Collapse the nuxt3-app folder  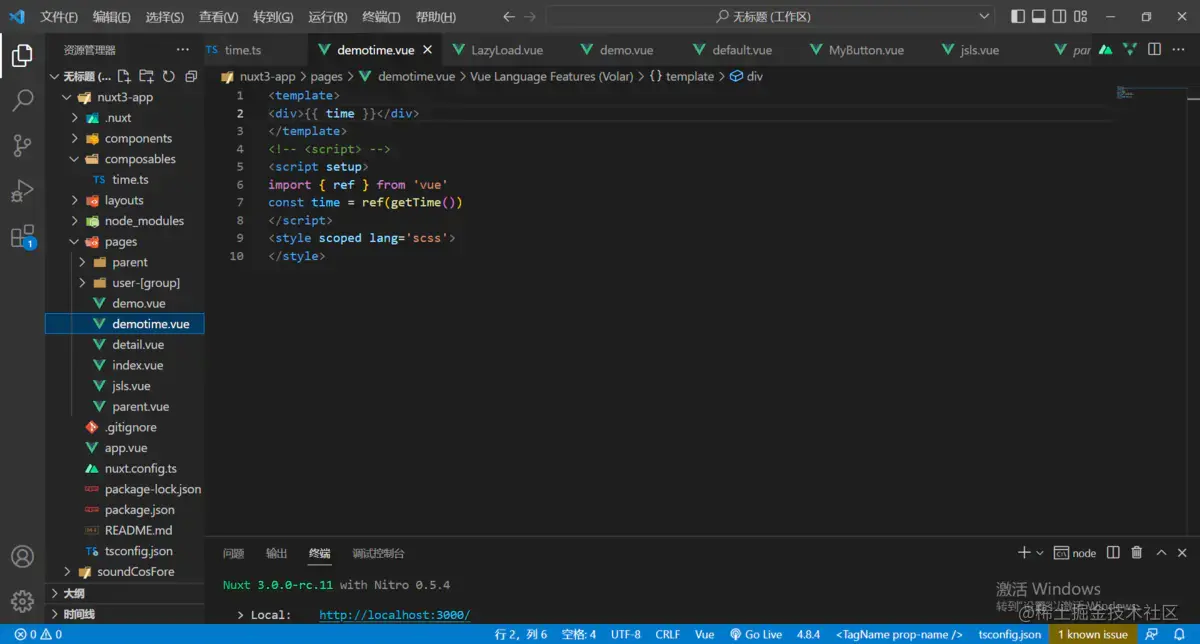[67, 97]
